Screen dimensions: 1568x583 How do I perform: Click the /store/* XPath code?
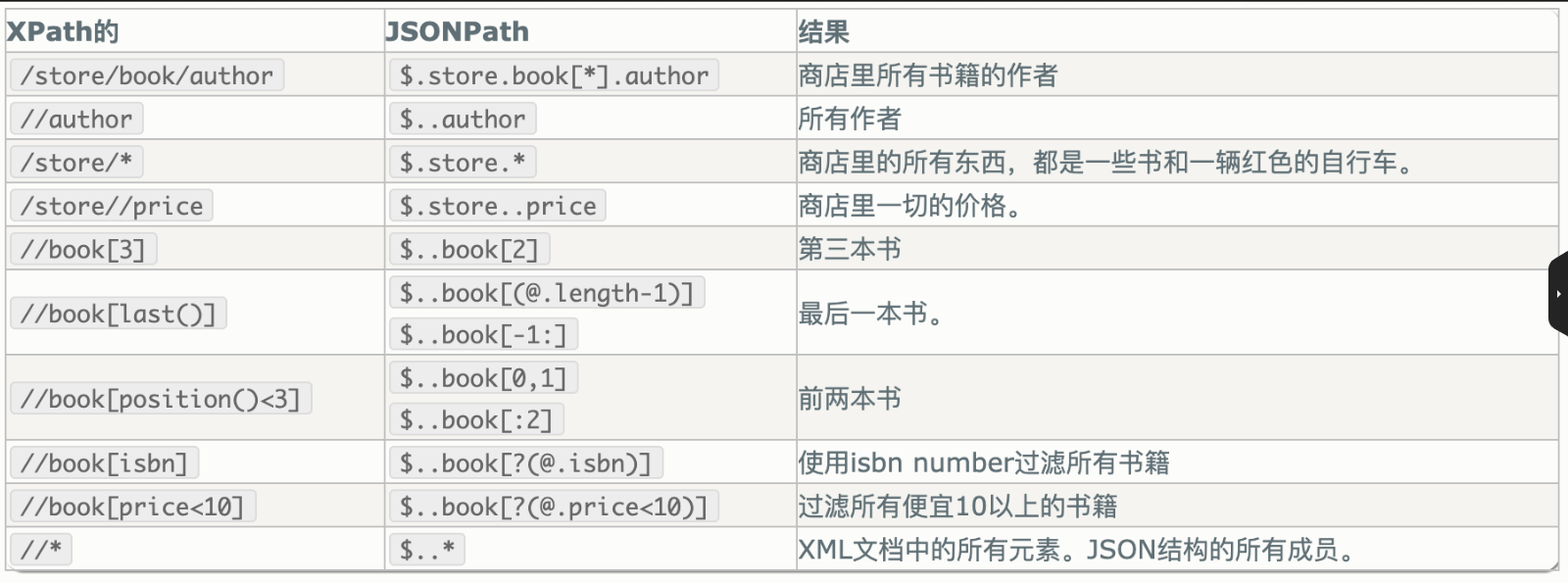pos(76,162)
